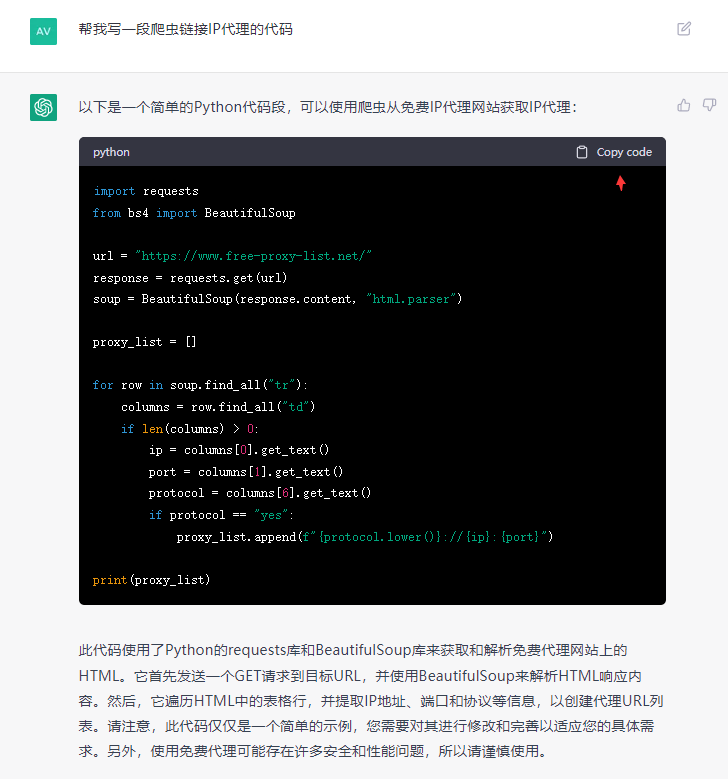Click the green AV user avatar
This screenshot has height=779, width=728.
click(x=43, y=31)
